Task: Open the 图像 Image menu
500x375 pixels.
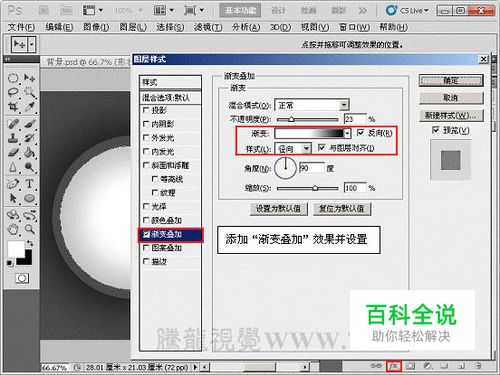Action: tap(96, 27)
